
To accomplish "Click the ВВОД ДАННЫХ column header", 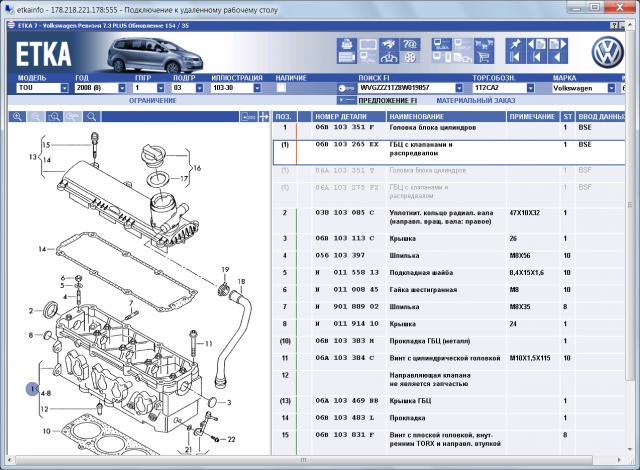I will point(600,117).
